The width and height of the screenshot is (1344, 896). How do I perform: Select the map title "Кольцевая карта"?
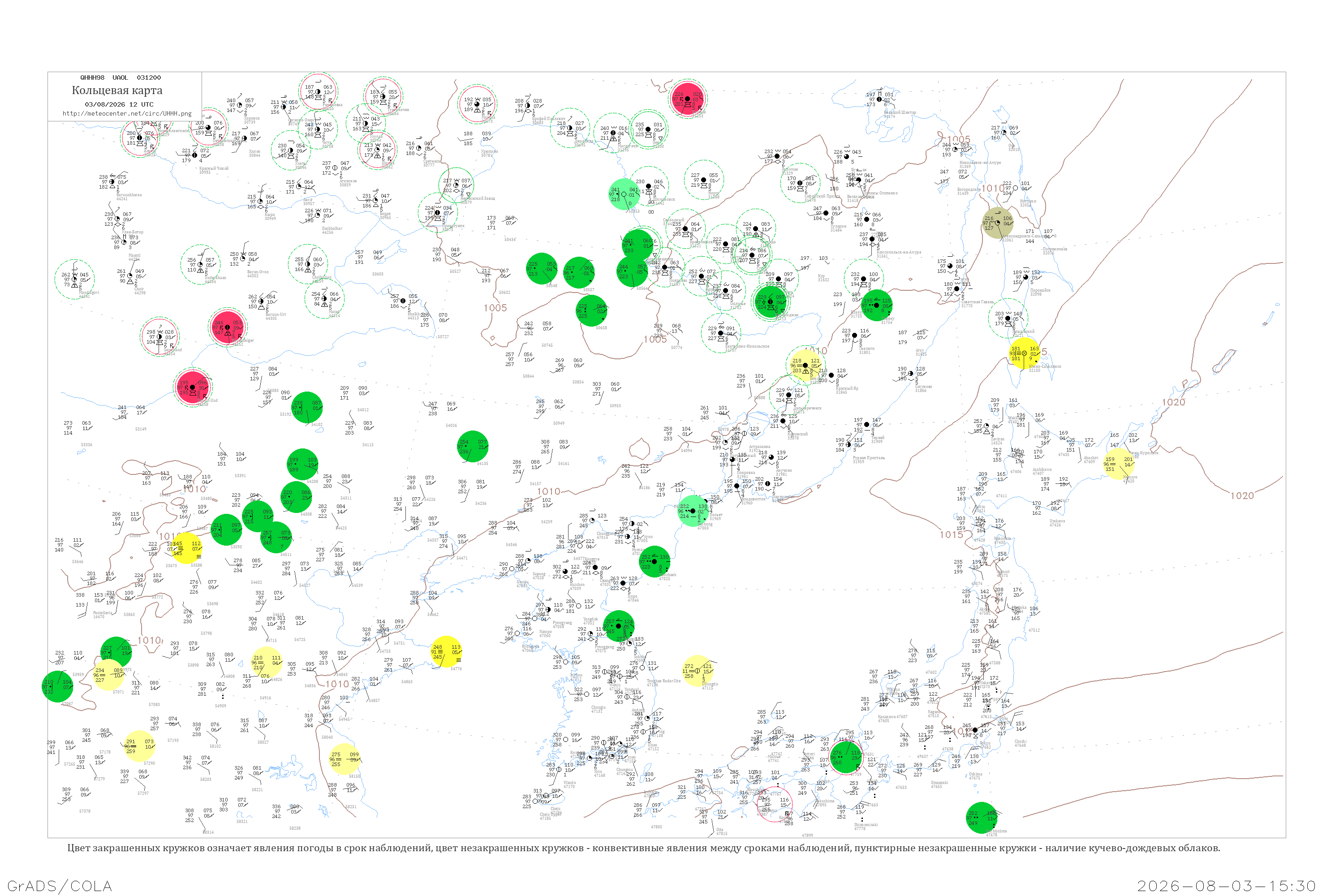tap(117, 90)
